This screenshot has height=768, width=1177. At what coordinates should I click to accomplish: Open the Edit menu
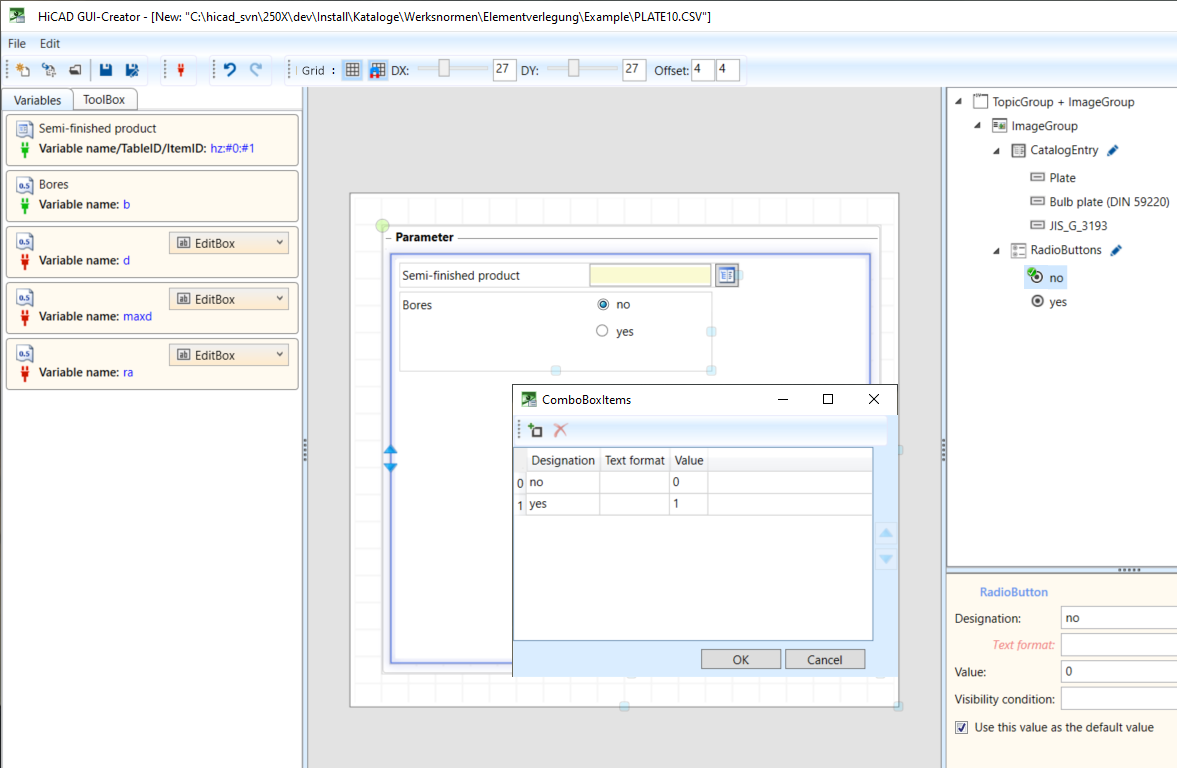pos(50,44)
